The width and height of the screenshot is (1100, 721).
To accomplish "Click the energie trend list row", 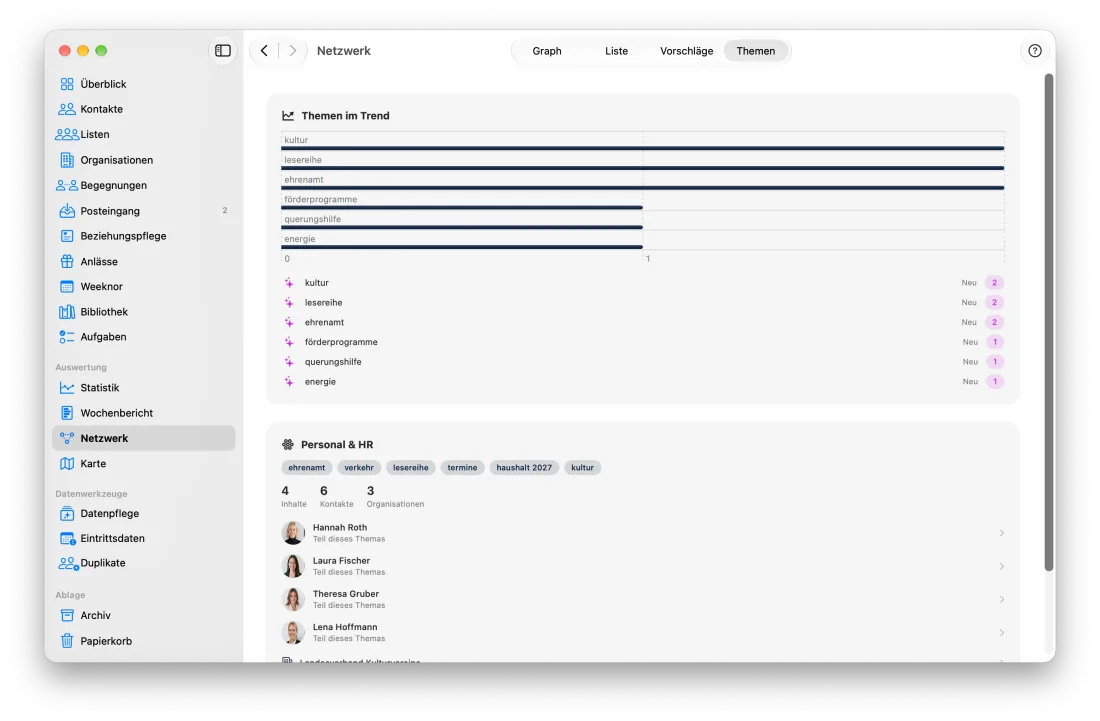I will click(x=643, y=382).
